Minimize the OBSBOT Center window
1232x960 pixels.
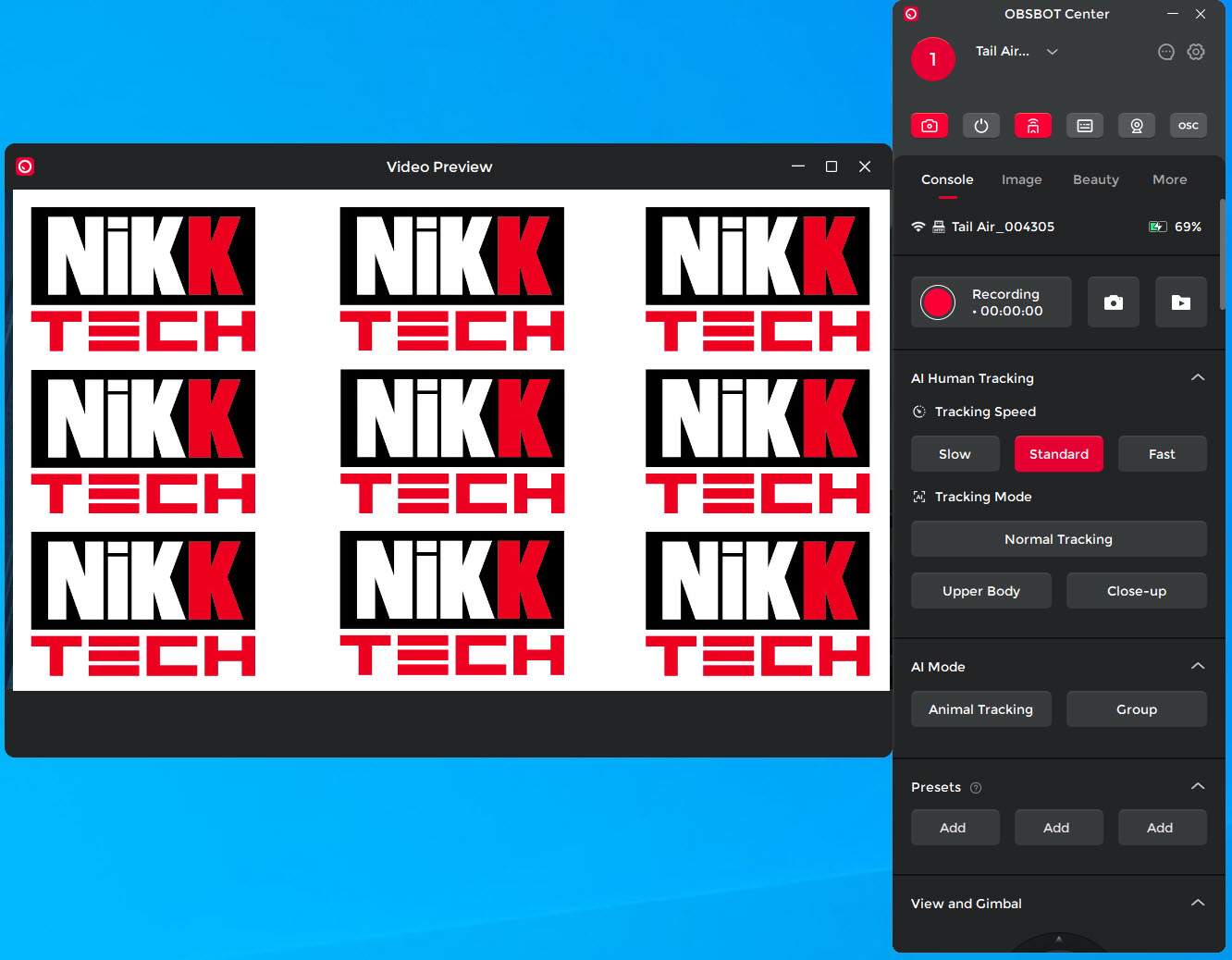click(1173, 14)
